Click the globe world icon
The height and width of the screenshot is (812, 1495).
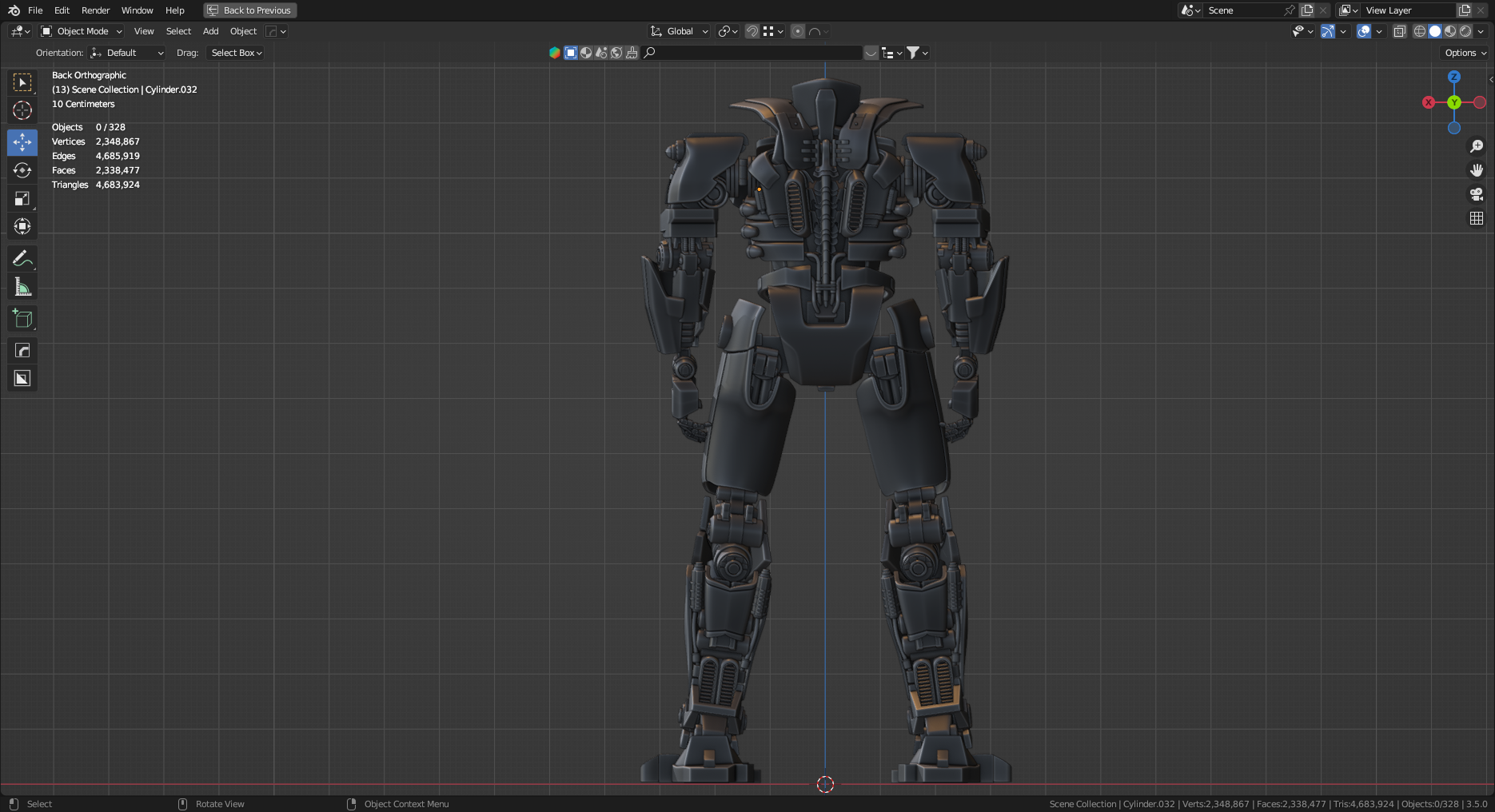click(616, 53)
